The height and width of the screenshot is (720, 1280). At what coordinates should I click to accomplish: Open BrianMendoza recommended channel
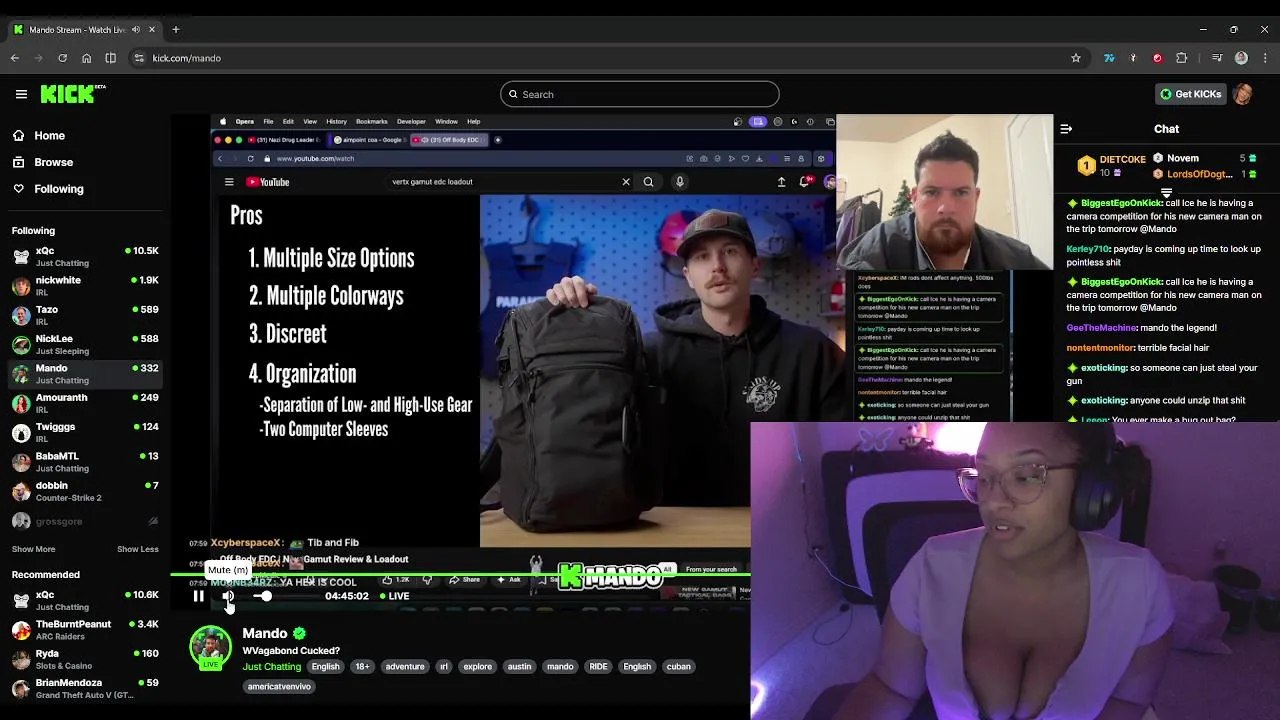tap(85, 688)
